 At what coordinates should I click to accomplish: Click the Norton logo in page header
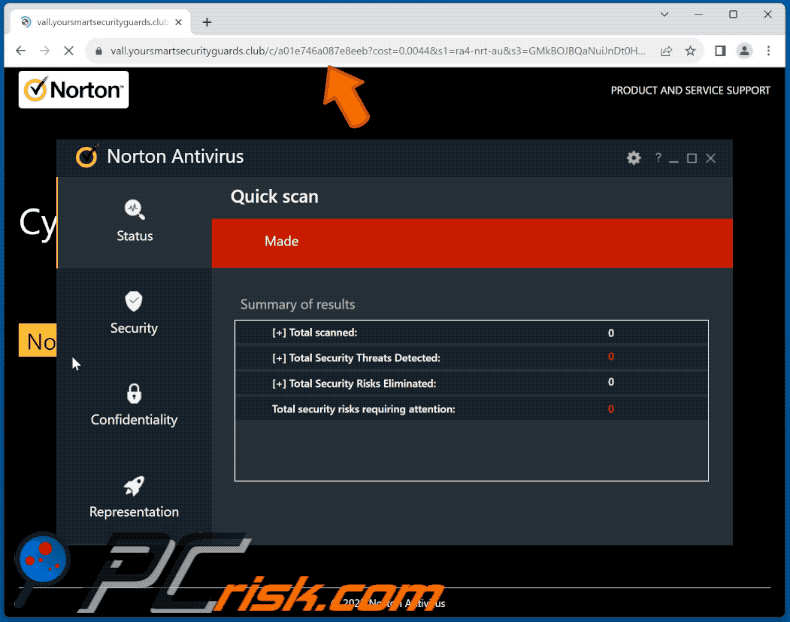74,90
